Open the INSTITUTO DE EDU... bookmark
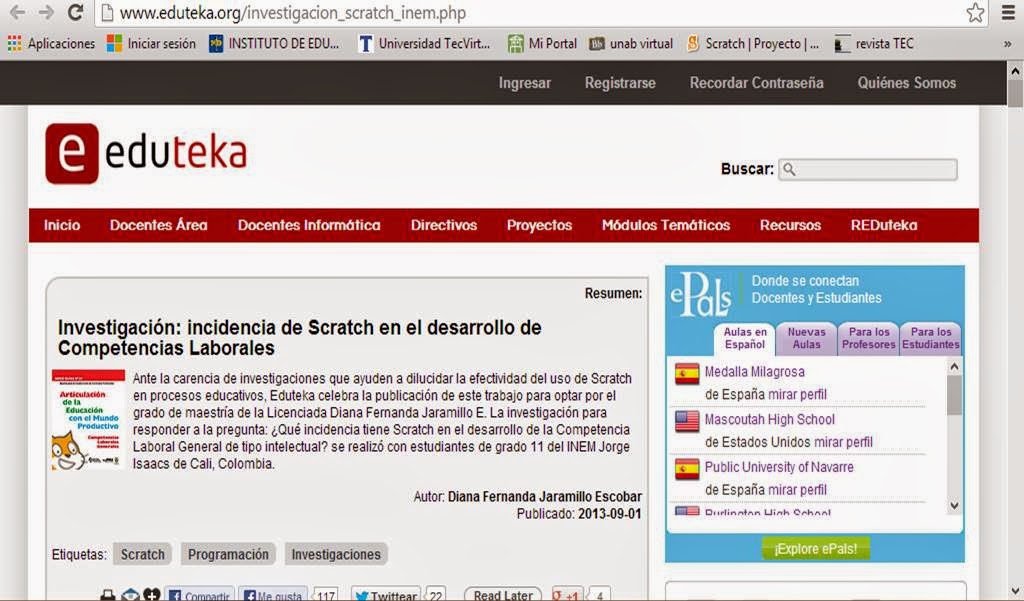1024x601 pixels. [274, 44]
